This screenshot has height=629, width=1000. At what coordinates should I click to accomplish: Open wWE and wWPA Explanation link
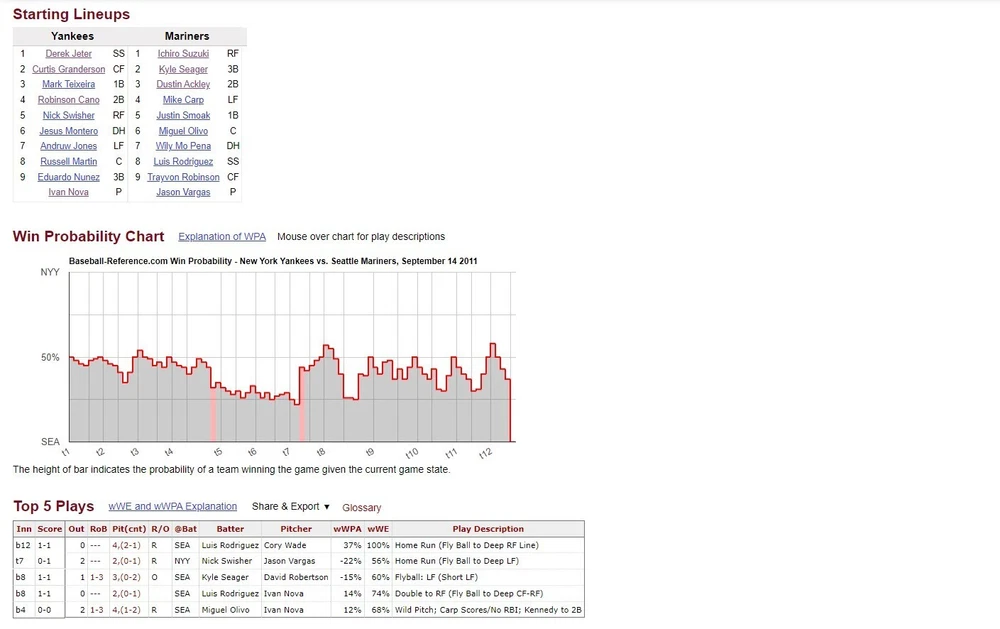pos(172,507)
